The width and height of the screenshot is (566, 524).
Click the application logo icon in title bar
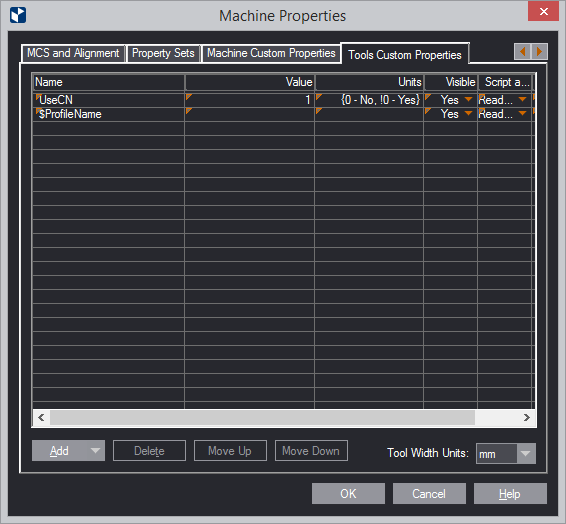click(18, 15)
